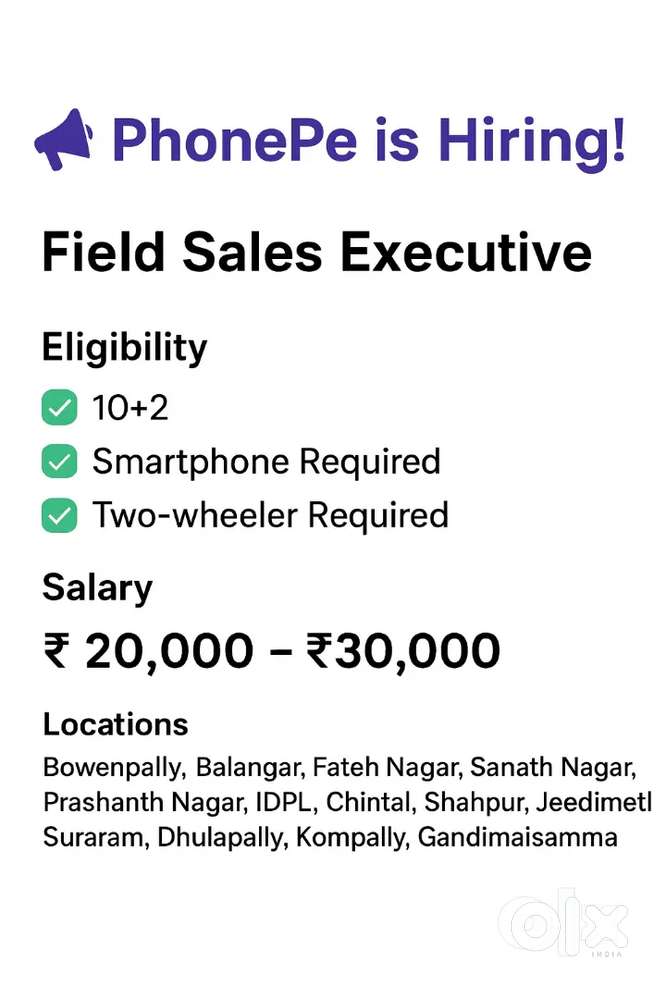Select the Bowenpally location name
The width and height of the screenshot is (666, 999).
click(113, 769)
